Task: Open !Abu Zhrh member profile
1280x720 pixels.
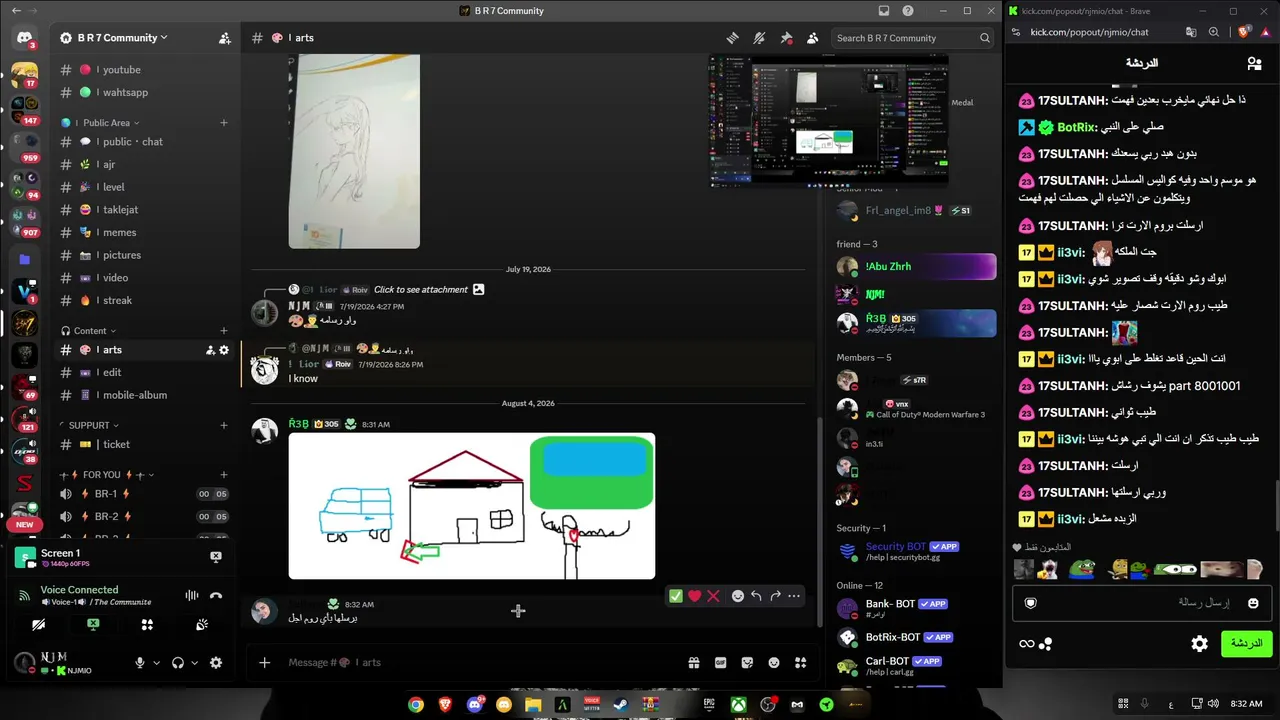Action: click(915, 267)
